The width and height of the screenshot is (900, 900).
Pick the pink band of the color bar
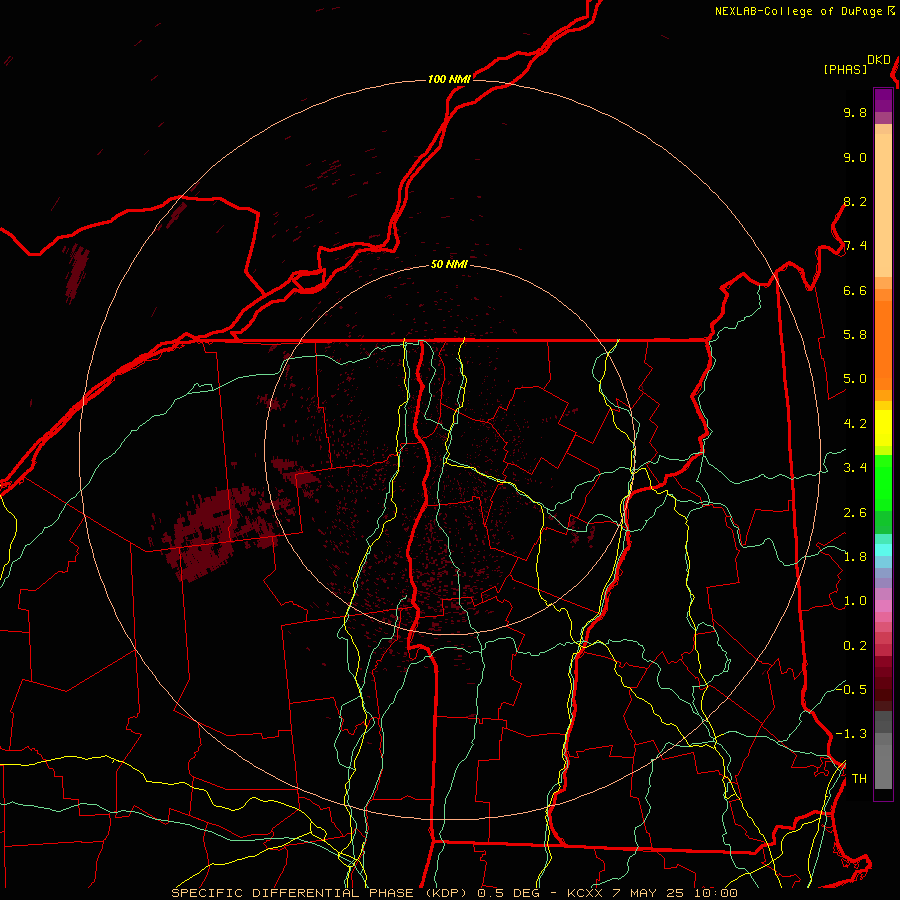[x=883, y=606]
